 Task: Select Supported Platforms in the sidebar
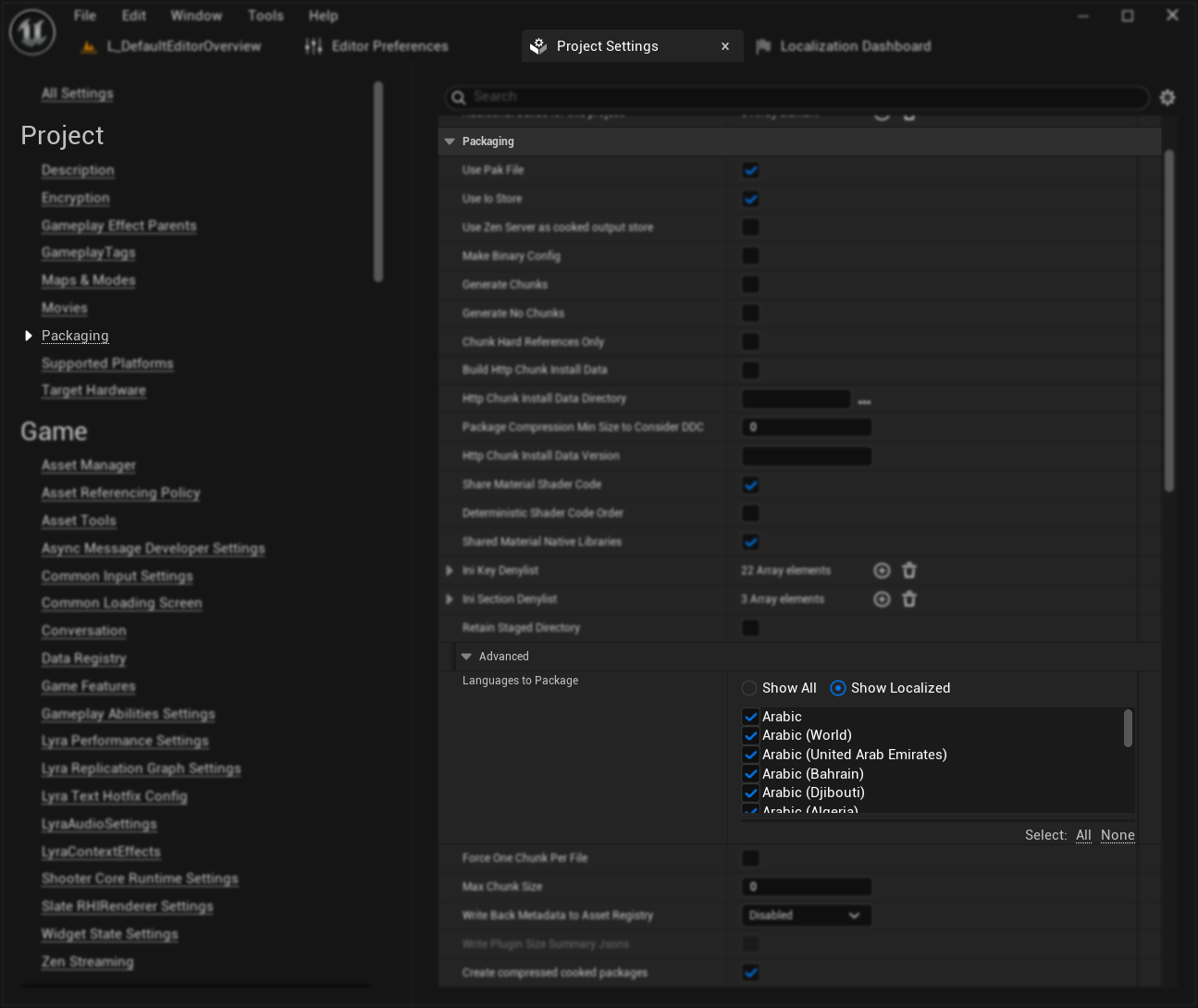[x=107, y=363]
